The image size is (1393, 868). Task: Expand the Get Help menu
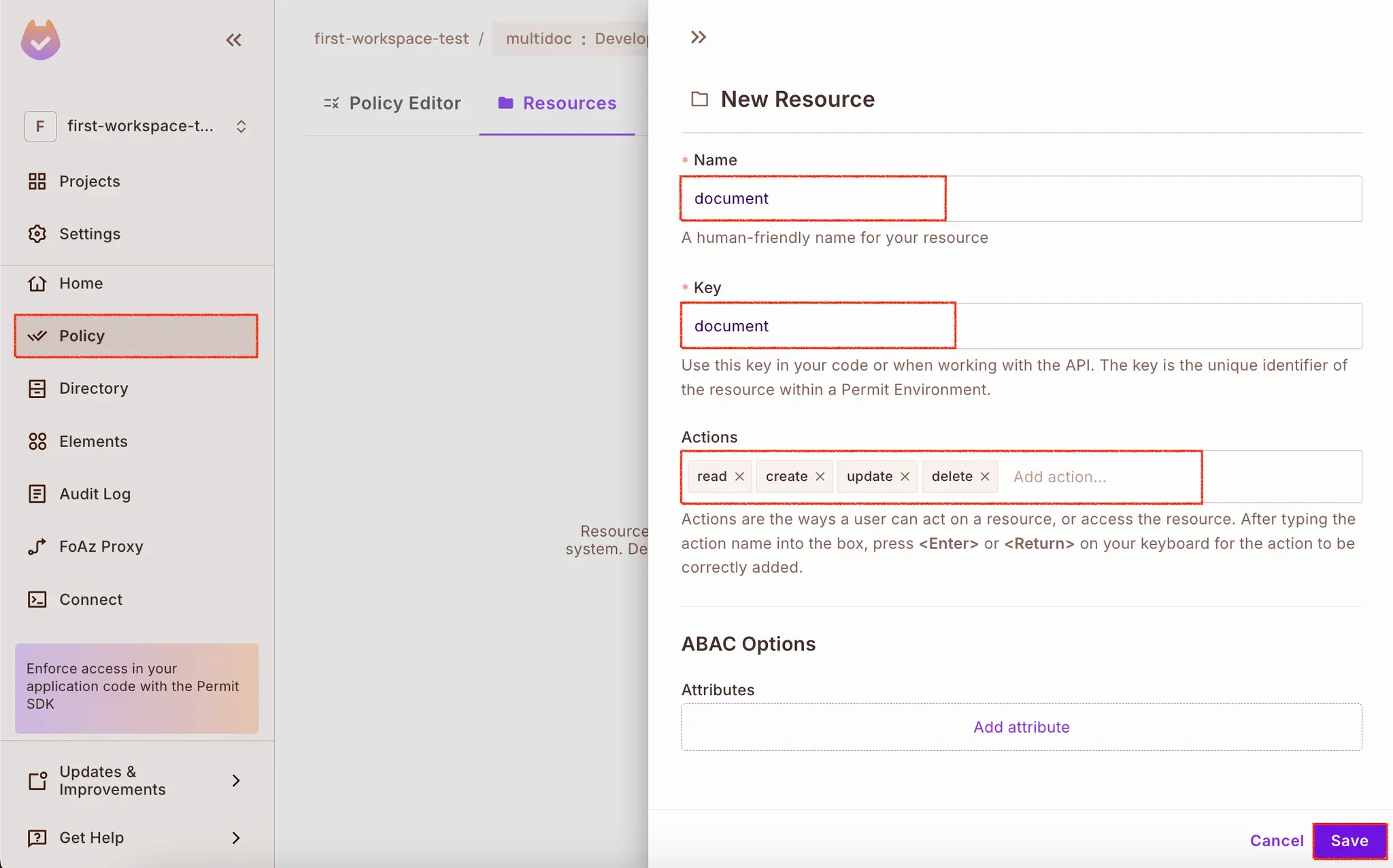point(135,837)
